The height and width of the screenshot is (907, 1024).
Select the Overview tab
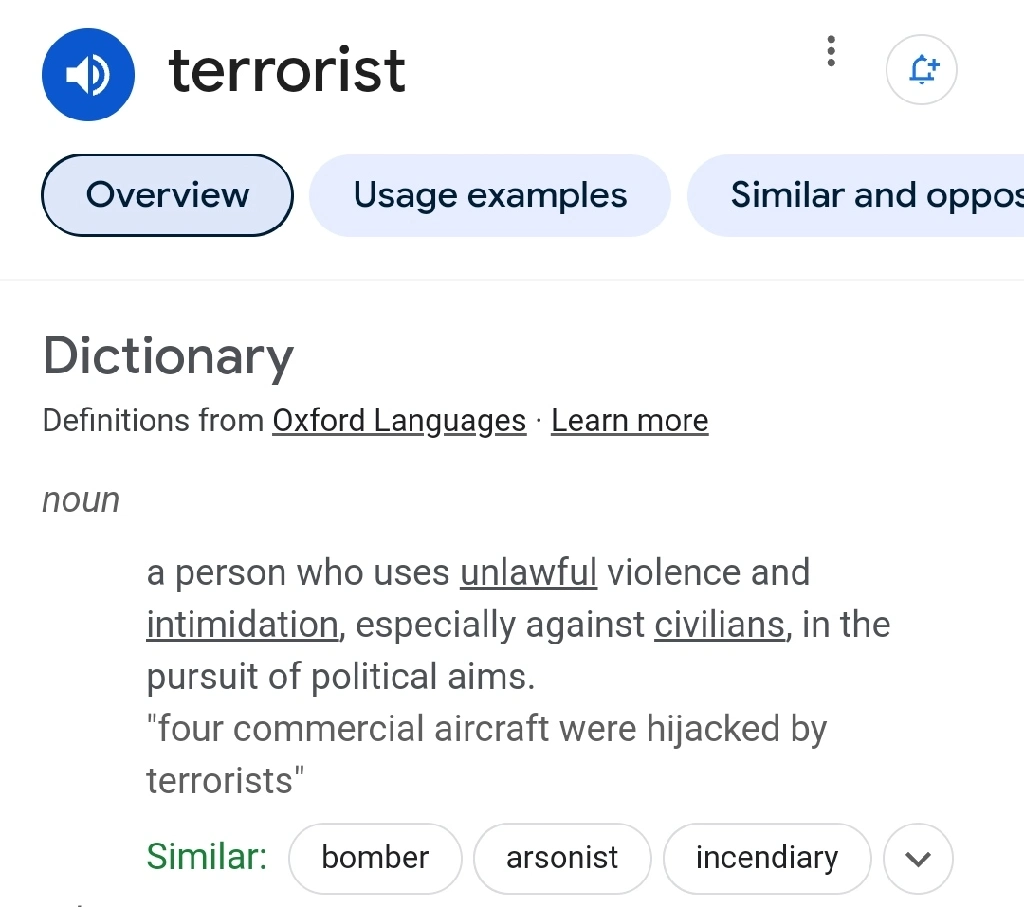pyautogui.click(x=167, y=195)
